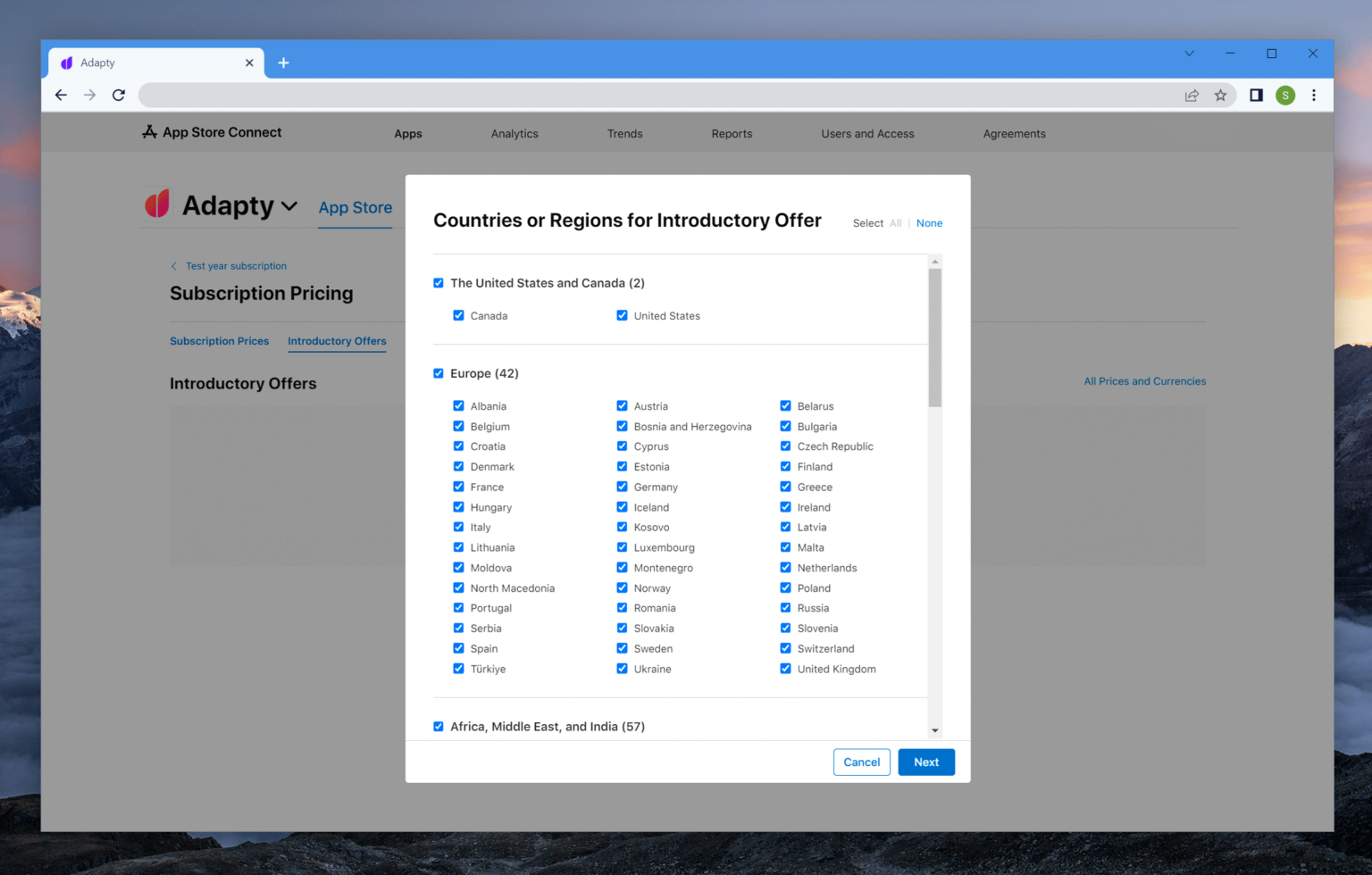Click the Adapty app icon in the browser tab
This screenshot has width=1372, height=875.
coord(66,62)
